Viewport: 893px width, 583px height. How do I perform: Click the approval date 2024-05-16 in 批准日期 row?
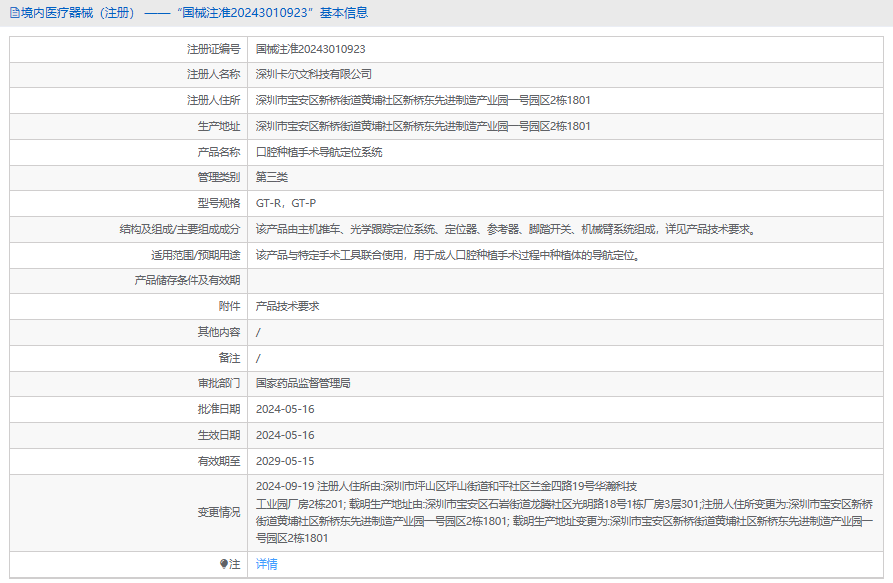coord(285,409)
